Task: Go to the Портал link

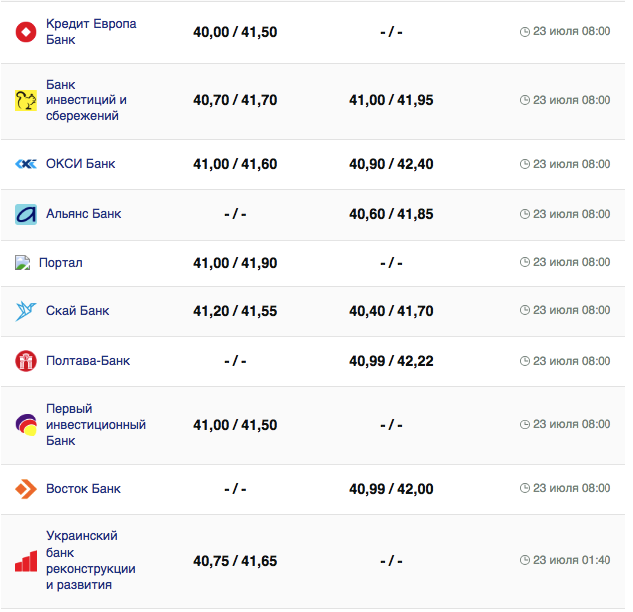Action: (x=61, y=263)
